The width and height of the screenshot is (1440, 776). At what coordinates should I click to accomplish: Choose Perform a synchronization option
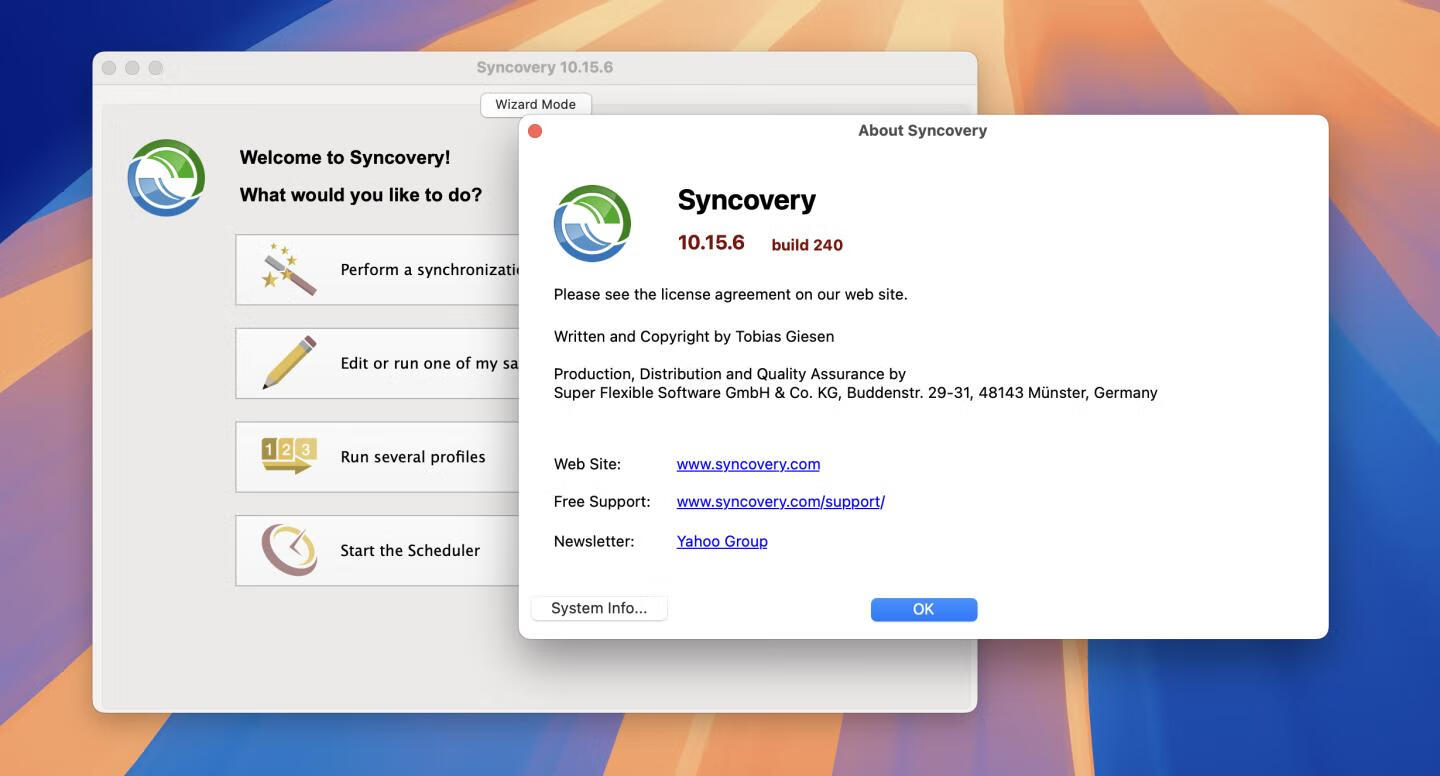click(378, 270)
